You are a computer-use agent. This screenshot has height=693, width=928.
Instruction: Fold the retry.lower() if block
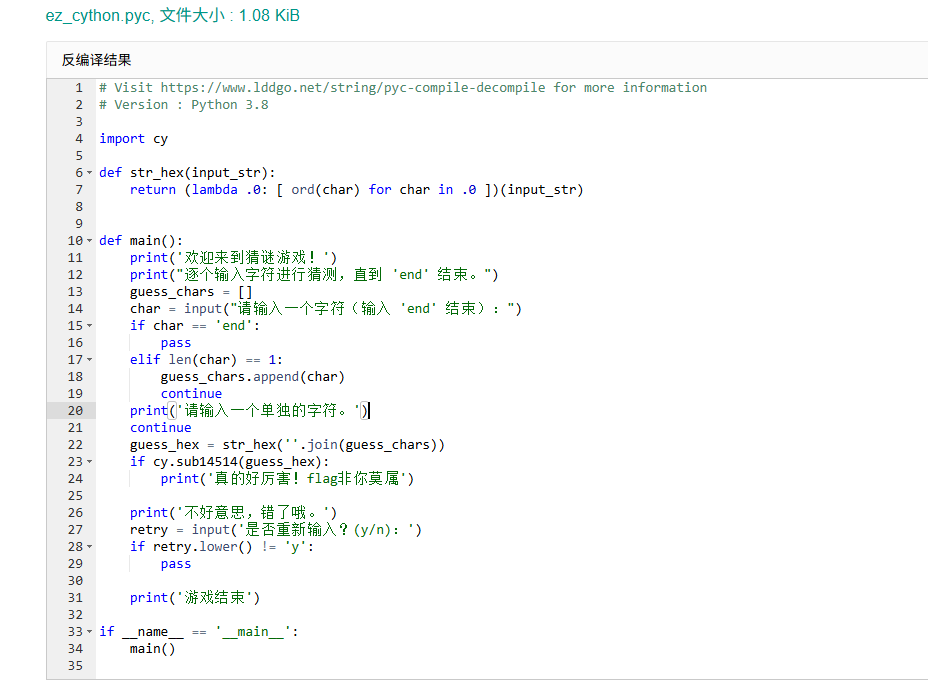pos(90,547)
